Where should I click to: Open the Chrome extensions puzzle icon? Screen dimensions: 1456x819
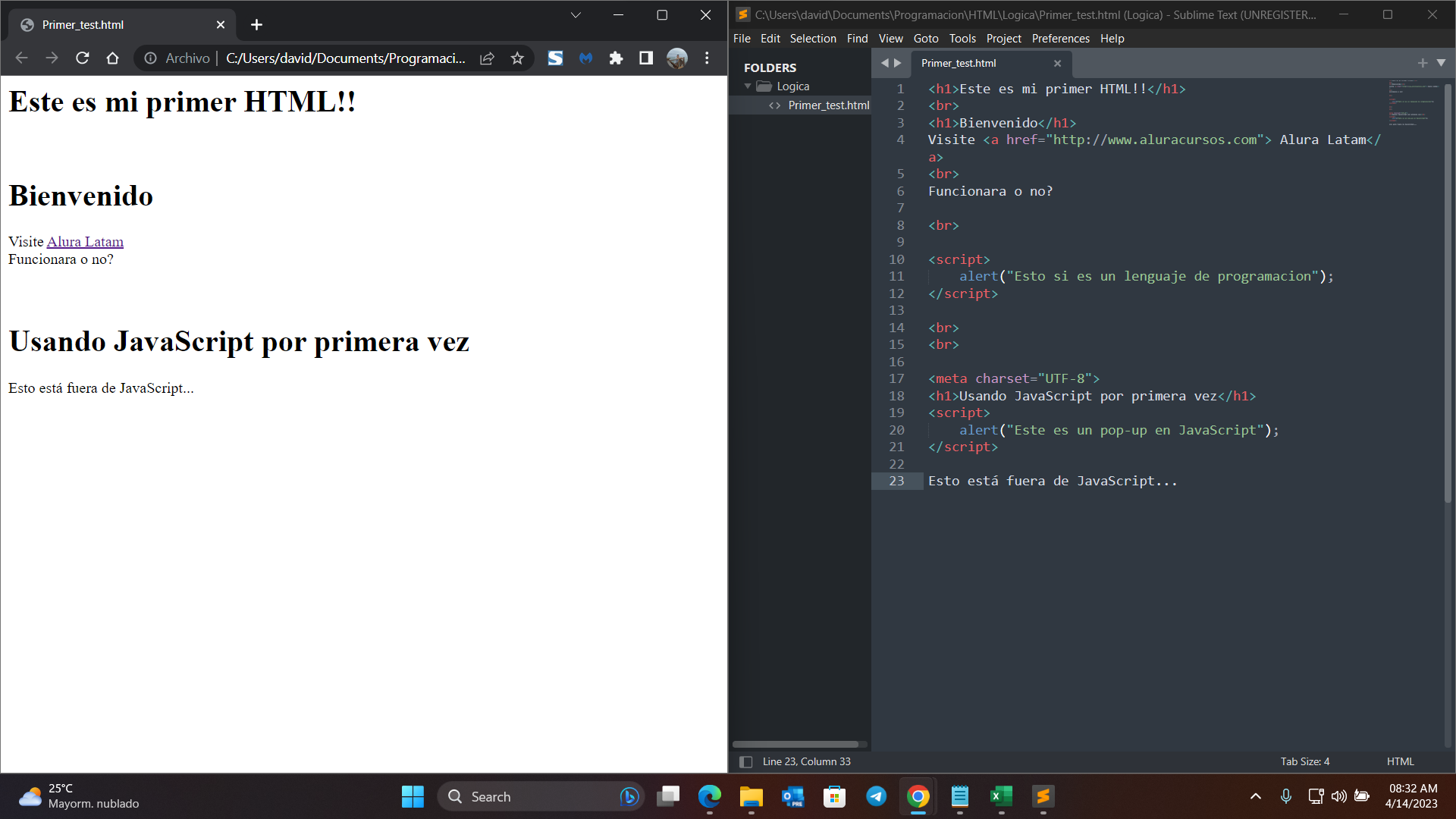616,58
